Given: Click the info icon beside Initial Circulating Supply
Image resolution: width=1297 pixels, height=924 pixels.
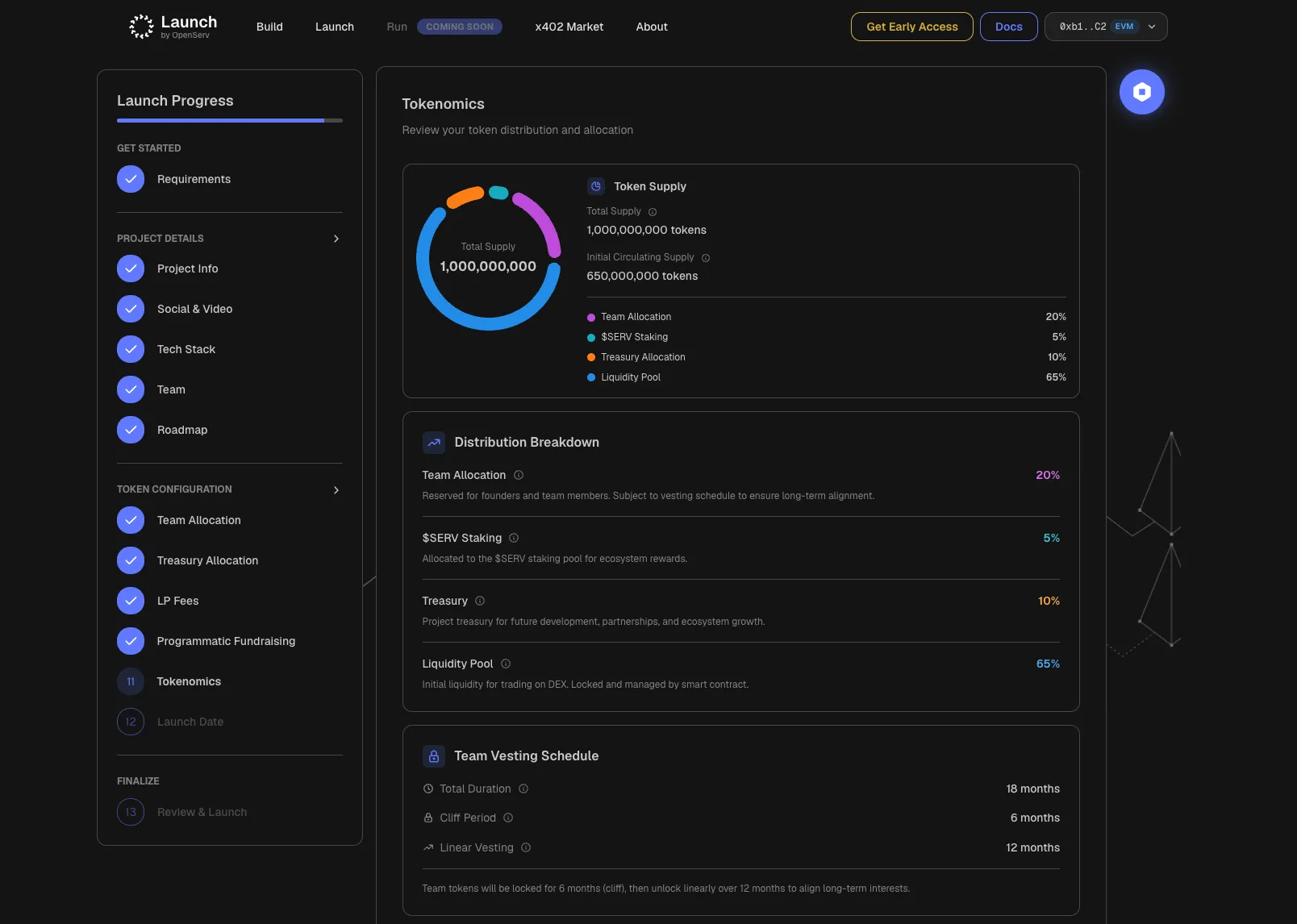Looking at the screenshot, I should pyautogui.click(x=706, y=258).
